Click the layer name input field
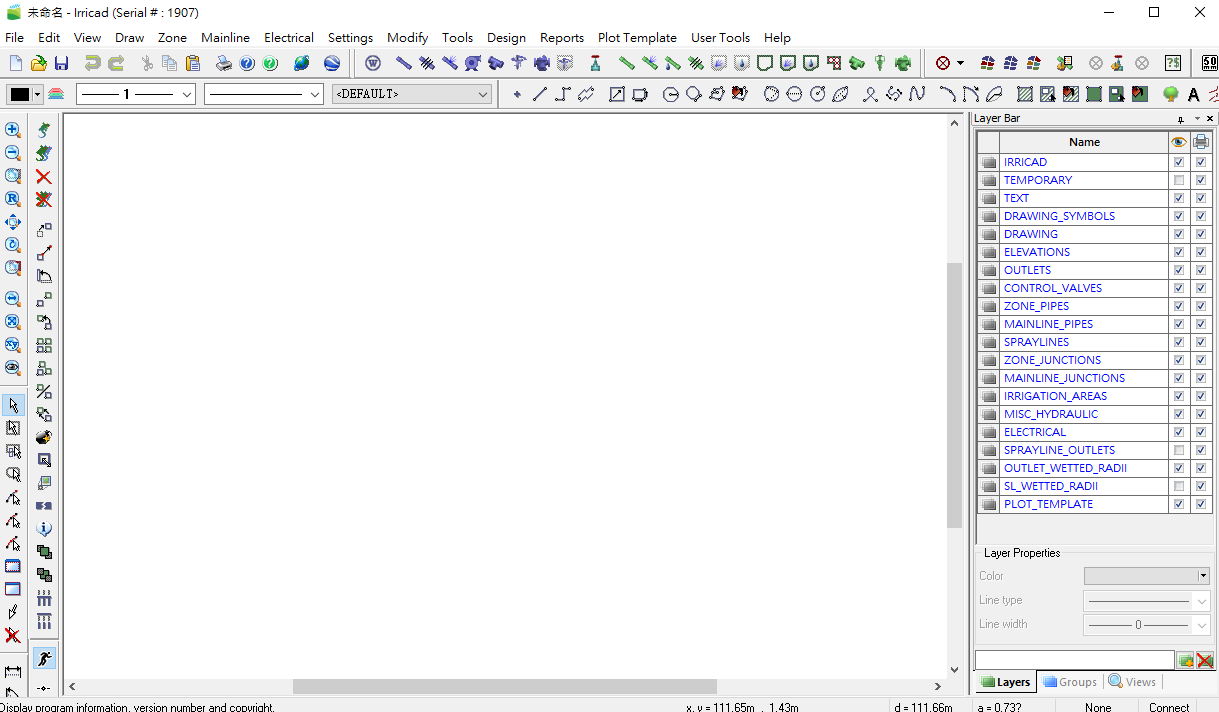 coord(1074,661)
